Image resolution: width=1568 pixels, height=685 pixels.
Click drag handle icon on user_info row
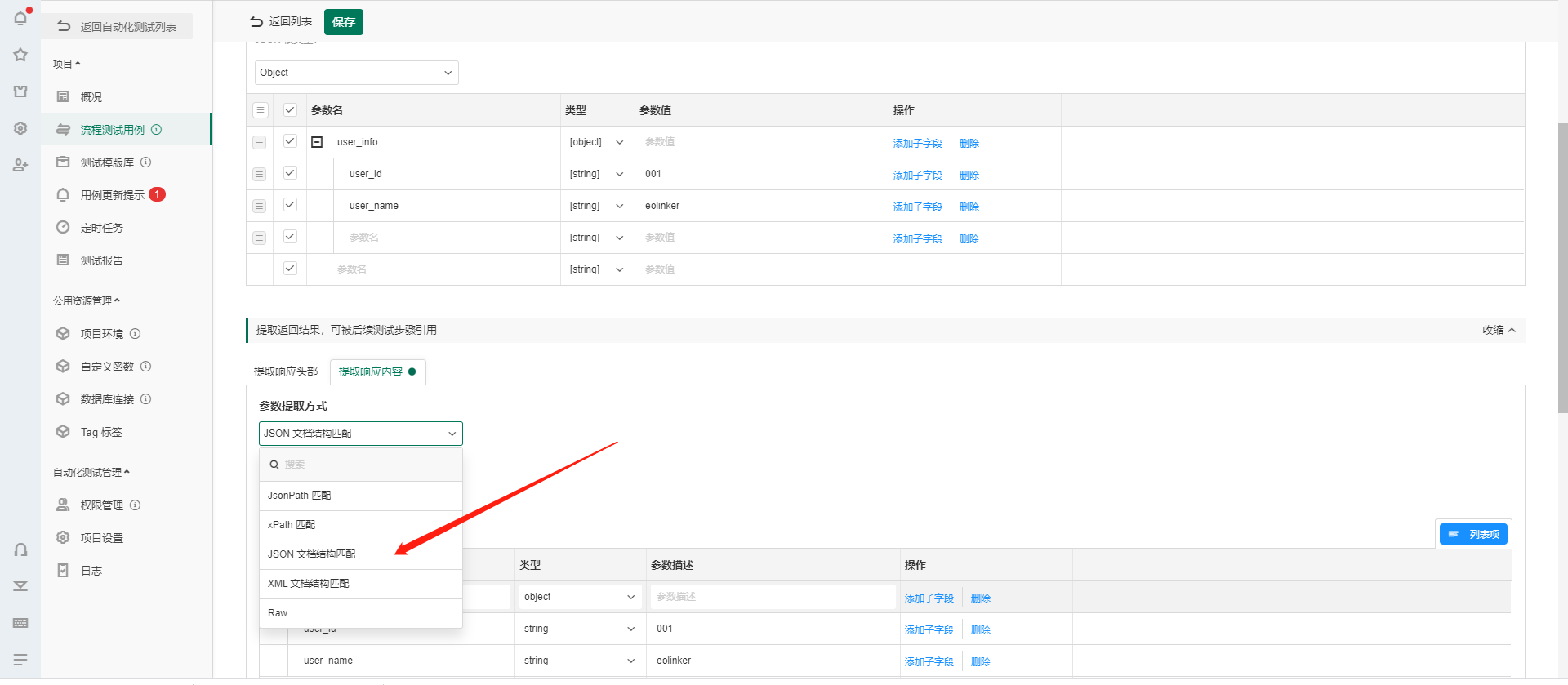click(260, 142)
